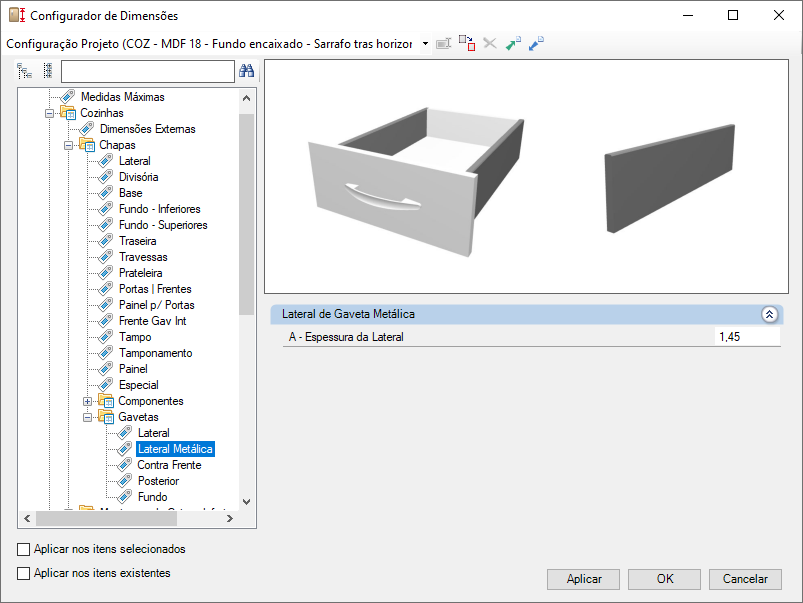Click the drawer 3D preview image

coord(416,182)
